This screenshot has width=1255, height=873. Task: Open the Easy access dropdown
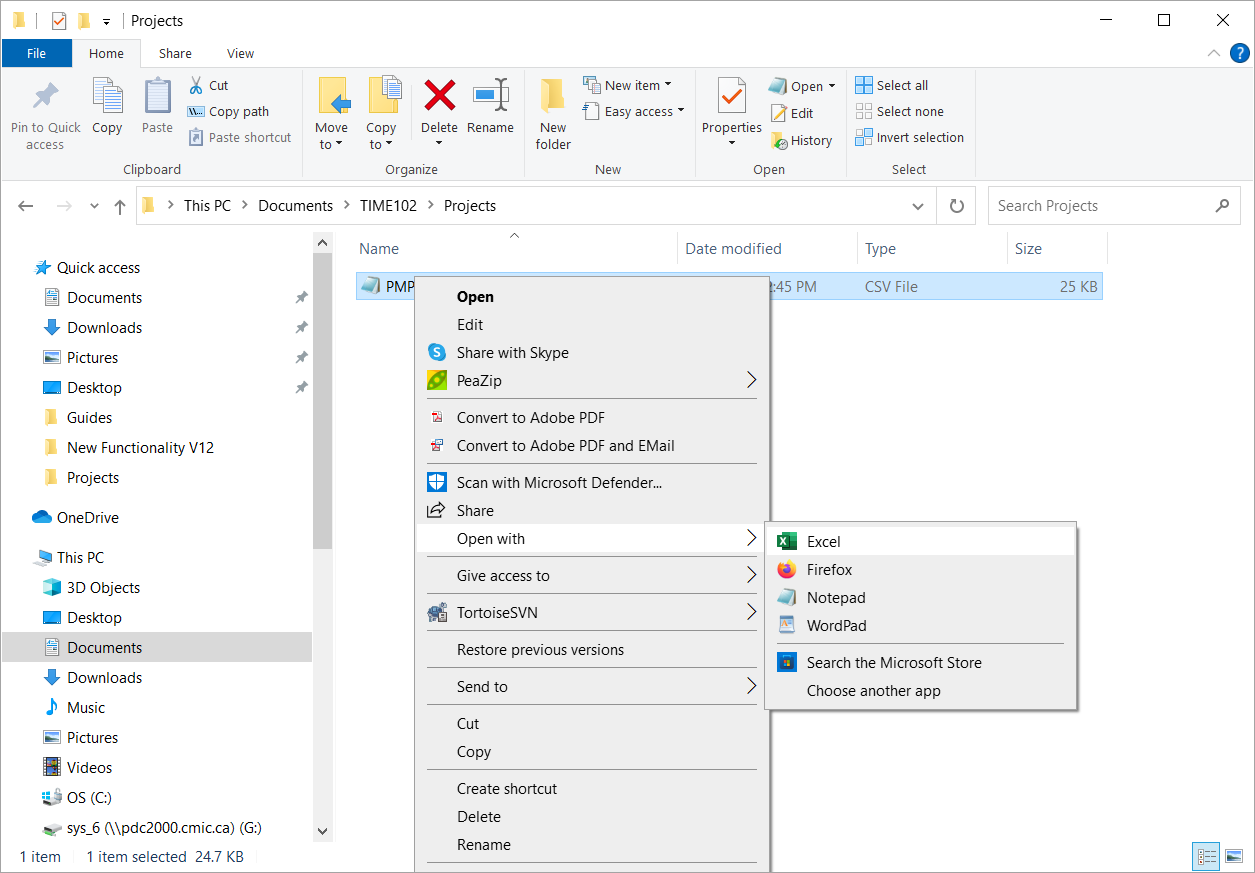click(634, 111)
